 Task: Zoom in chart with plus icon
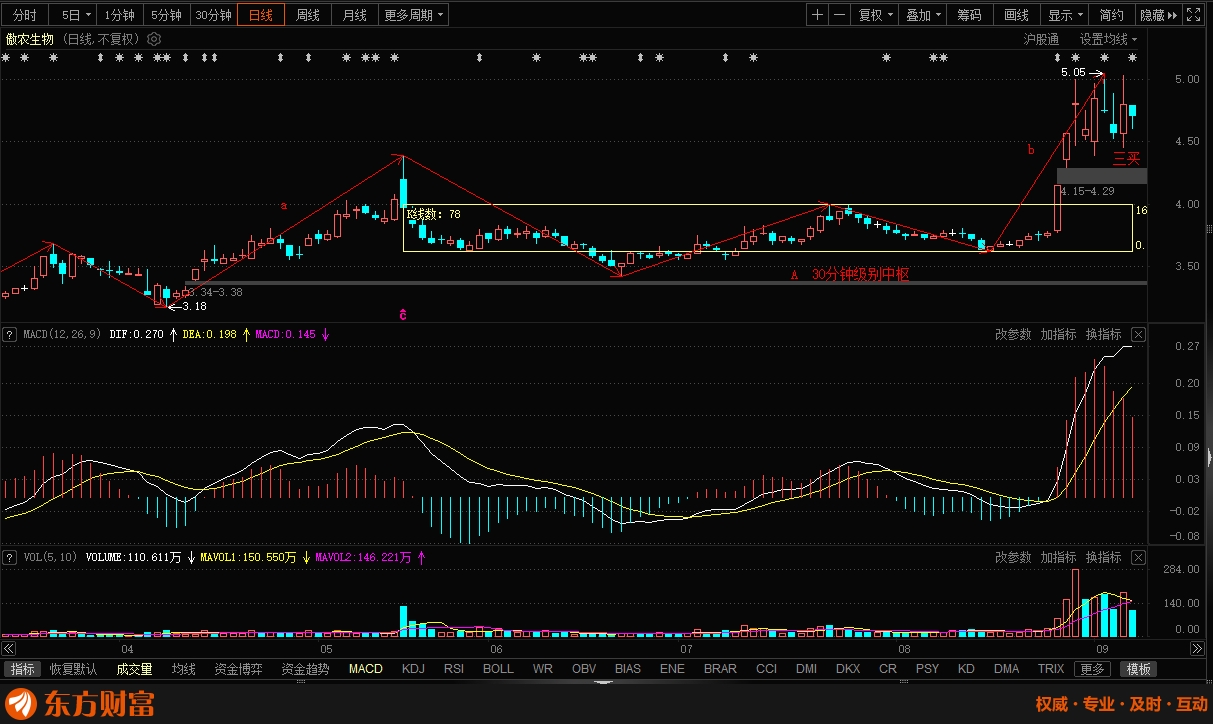click(x=818, y=15)
